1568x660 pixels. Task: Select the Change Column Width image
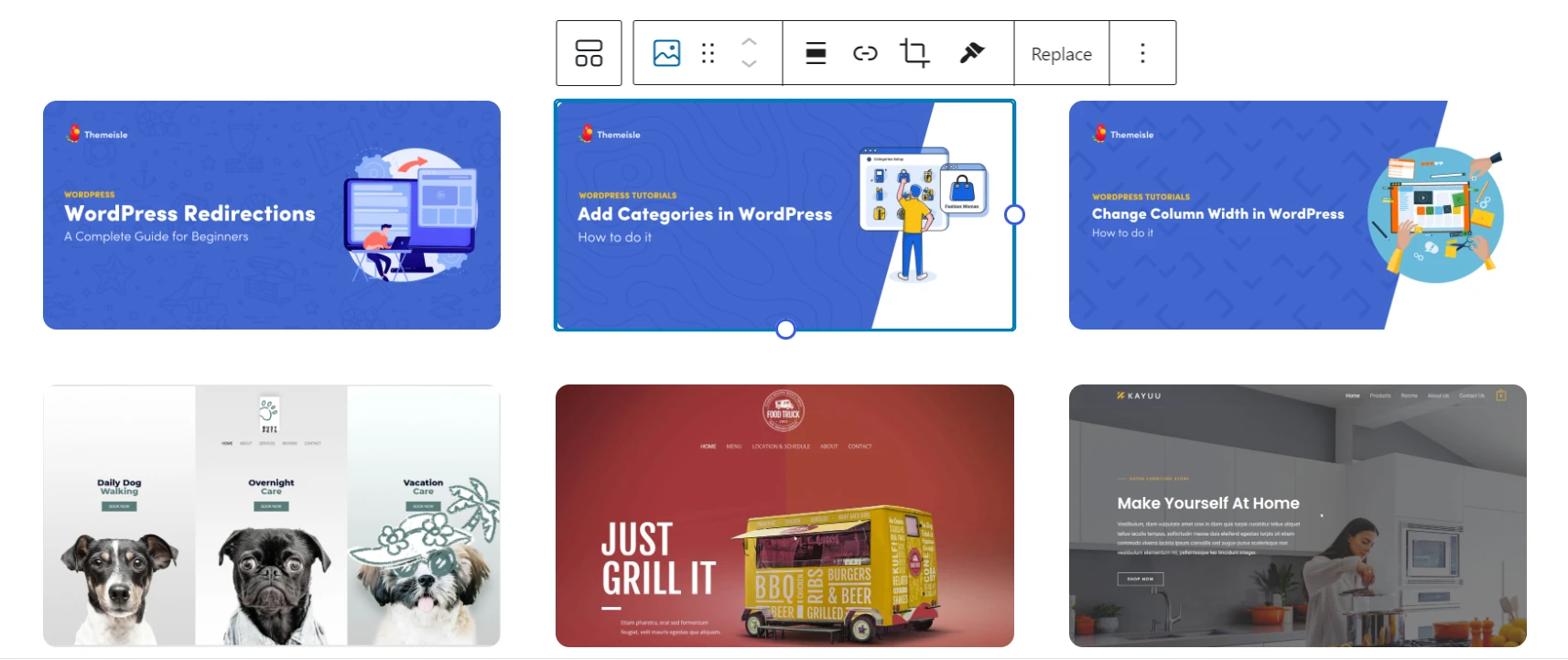pos(1298,215)
